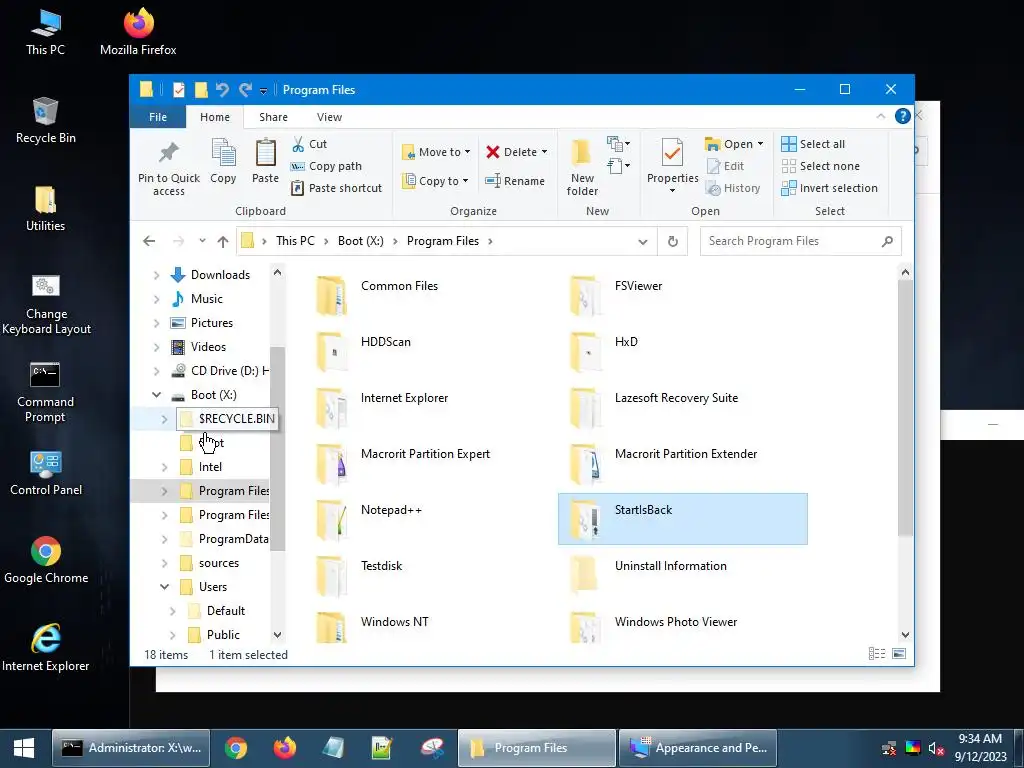Open Change Keyboard Layout desktop shortcut
Viewport: 1024px width, 768px height.
[x=46, y=304]
